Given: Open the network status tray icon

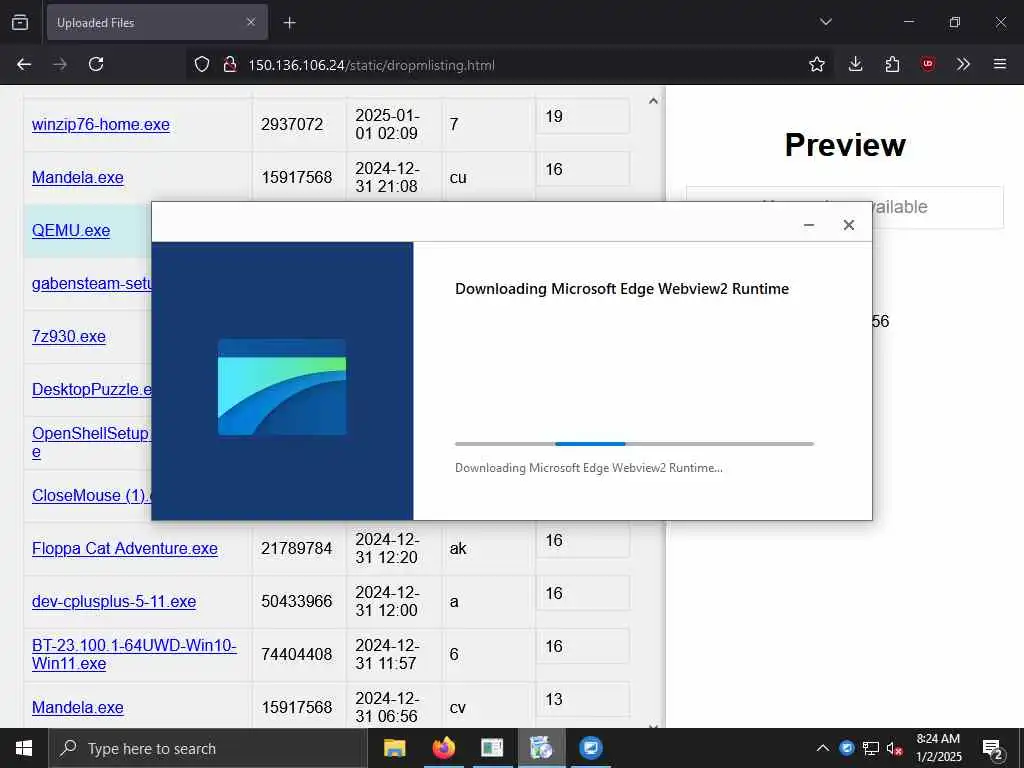Looking at the screenshot, I should (x=871, y=748).
